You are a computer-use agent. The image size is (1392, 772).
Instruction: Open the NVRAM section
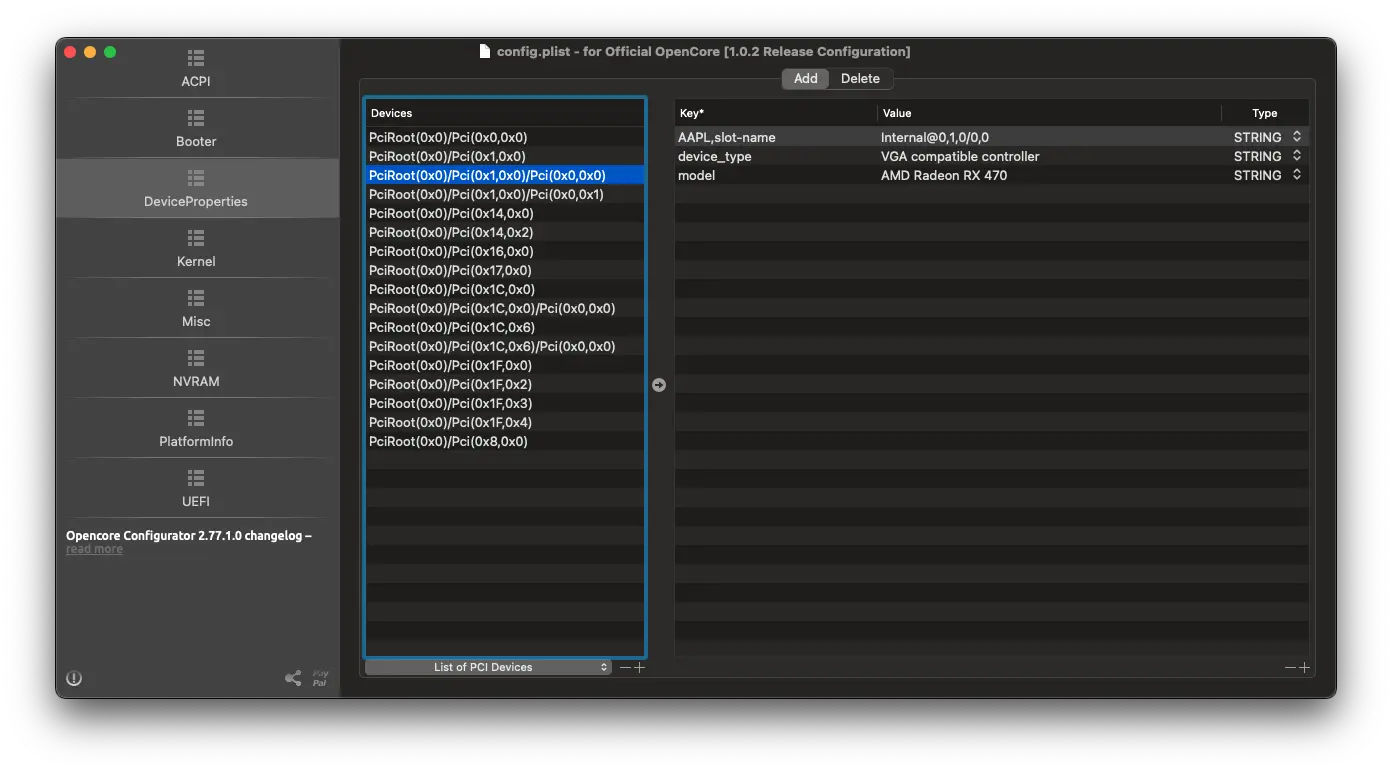point(196,368)
